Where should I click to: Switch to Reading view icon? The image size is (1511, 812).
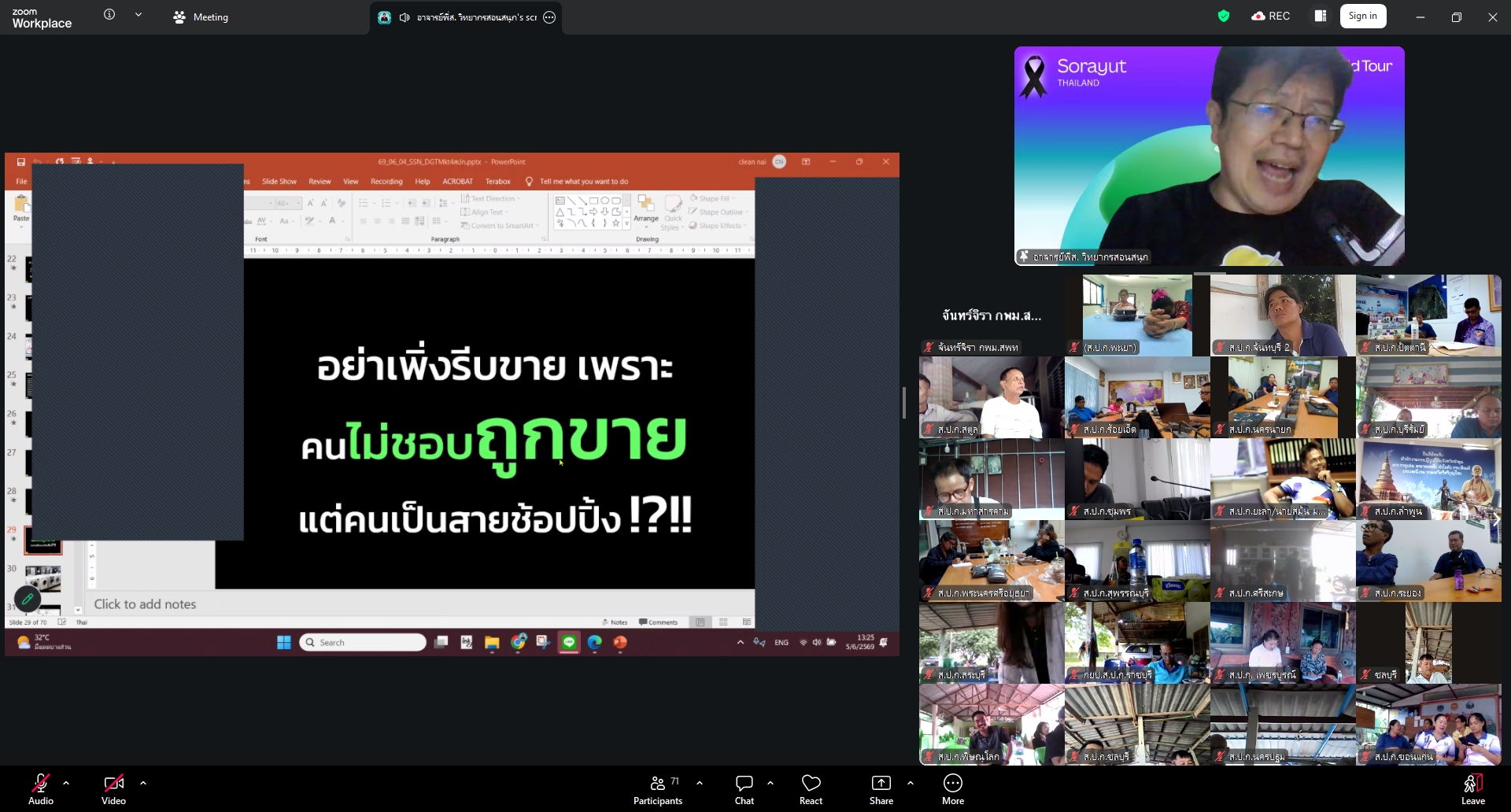[x=746, y=622]
